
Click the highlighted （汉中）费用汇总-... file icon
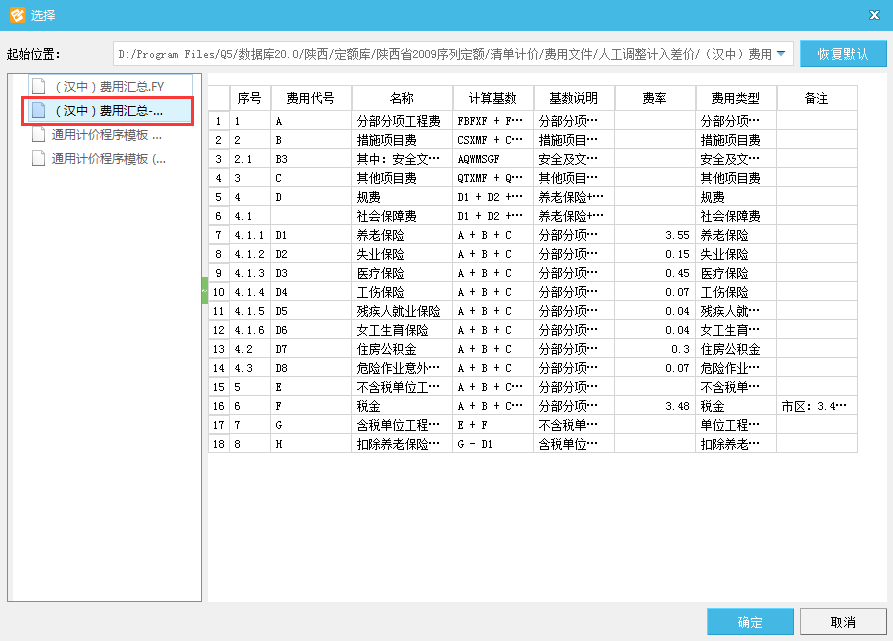tap(39, 110)
